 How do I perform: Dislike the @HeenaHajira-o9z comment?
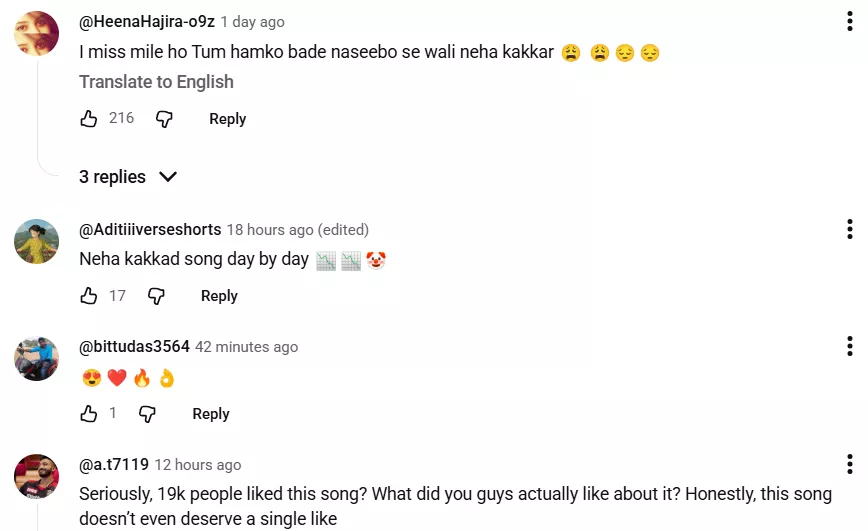click(x=165, y=119)
